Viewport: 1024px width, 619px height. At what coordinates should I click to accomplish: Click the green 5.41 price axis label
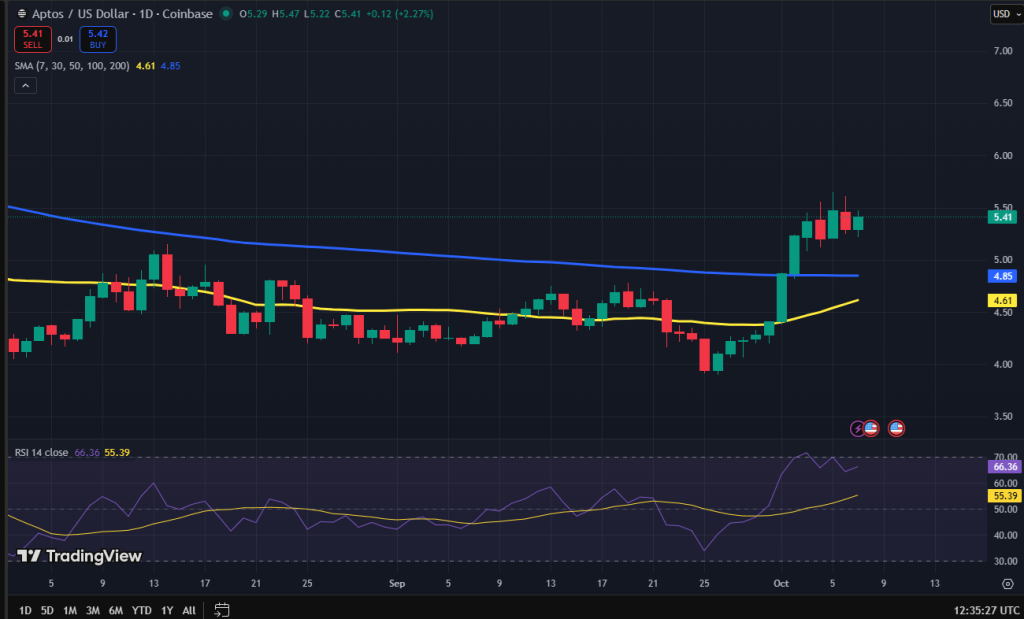pyautogui.click(x=1002, y=217)
